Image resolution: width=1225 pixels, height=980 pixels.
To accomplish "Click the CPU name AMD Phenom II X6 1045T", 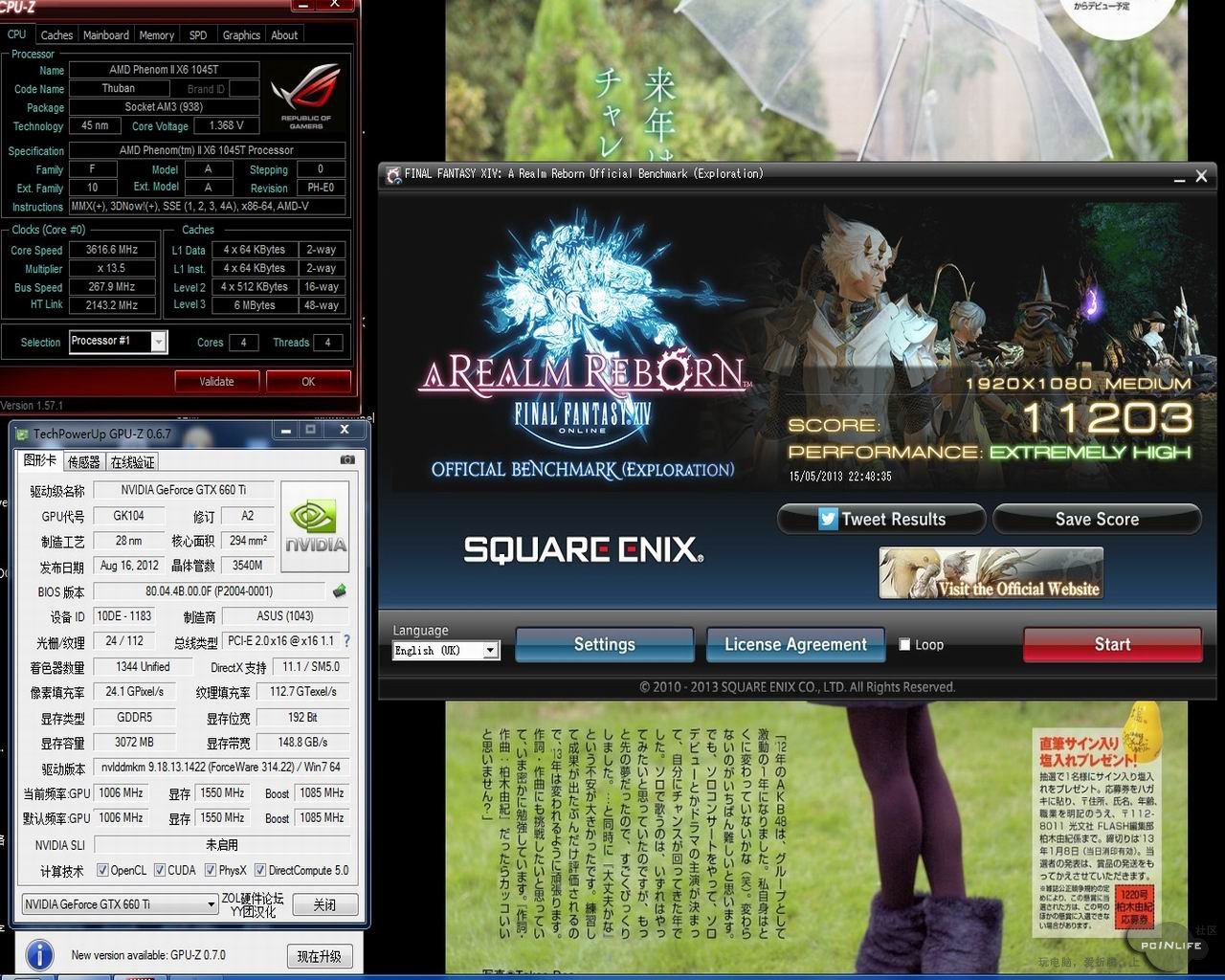I will [164, 70].
